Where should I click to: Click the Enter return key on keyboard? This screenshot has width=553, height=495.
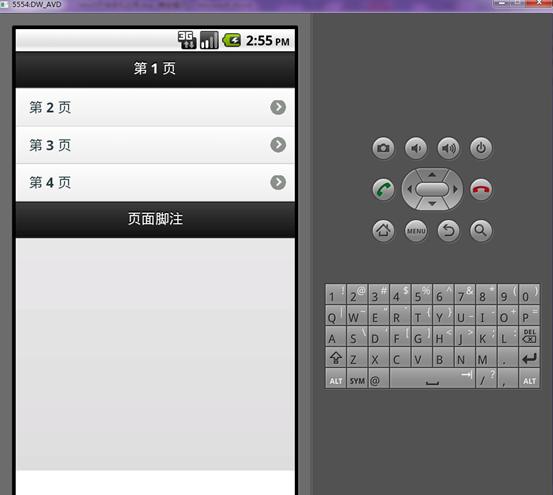[x=529, y=357]
